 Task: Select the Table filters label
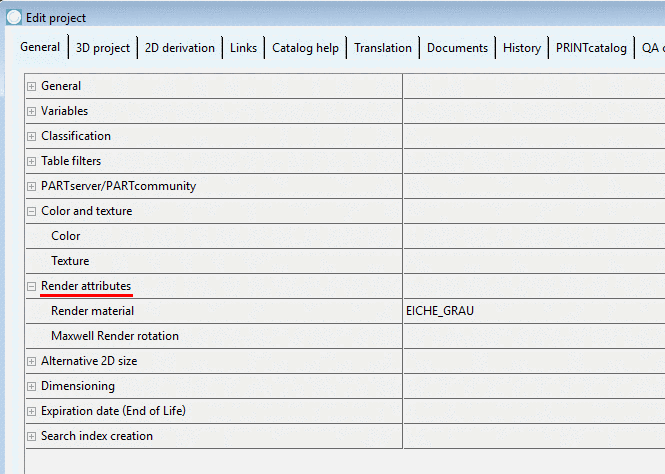pyautogui.click(x=71, y=161)
